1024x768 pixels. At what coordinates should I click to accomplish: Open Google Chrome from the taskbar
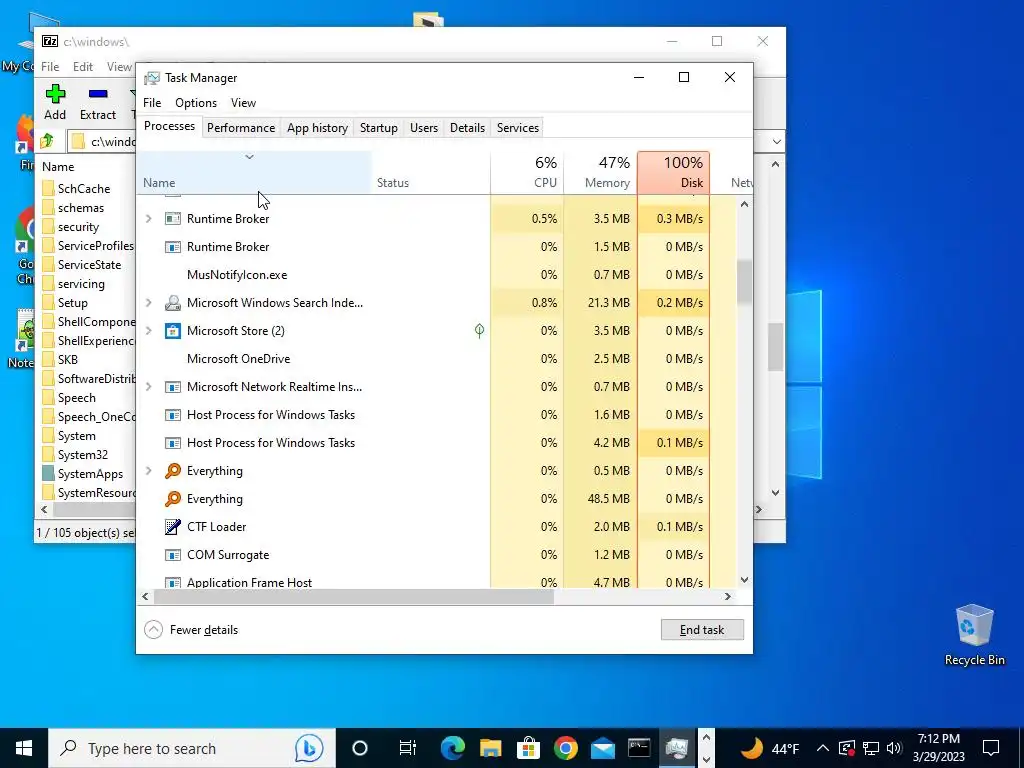pyautogui.click(x=566, y=748)
